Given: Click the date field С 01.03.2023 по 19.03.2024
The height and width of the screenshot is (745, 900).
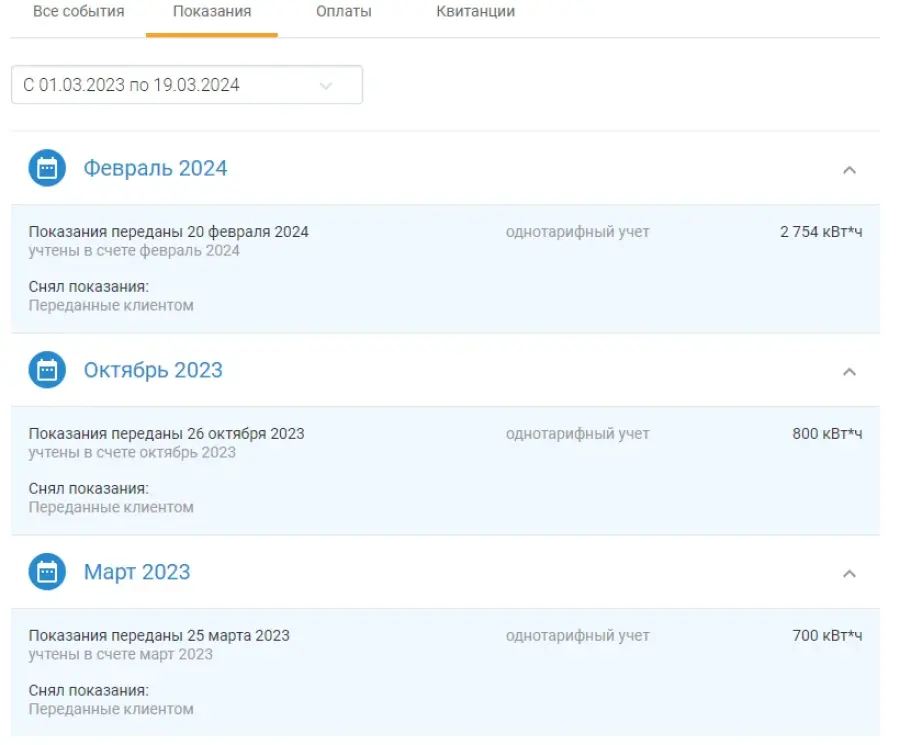Looking at the screenshot, I should 187,85.
